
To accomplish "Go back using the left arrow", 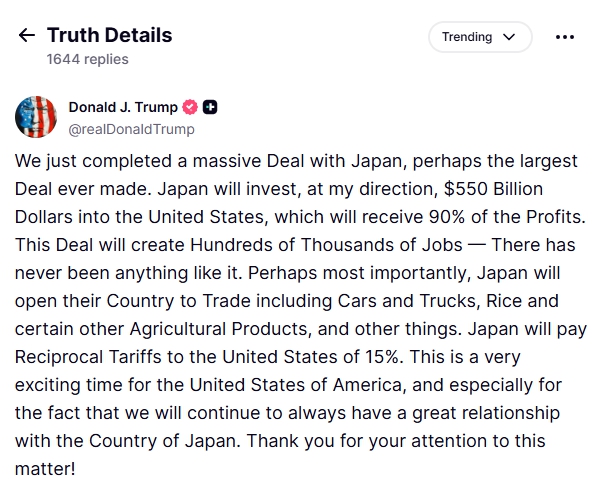I will [x=26, y=35].
